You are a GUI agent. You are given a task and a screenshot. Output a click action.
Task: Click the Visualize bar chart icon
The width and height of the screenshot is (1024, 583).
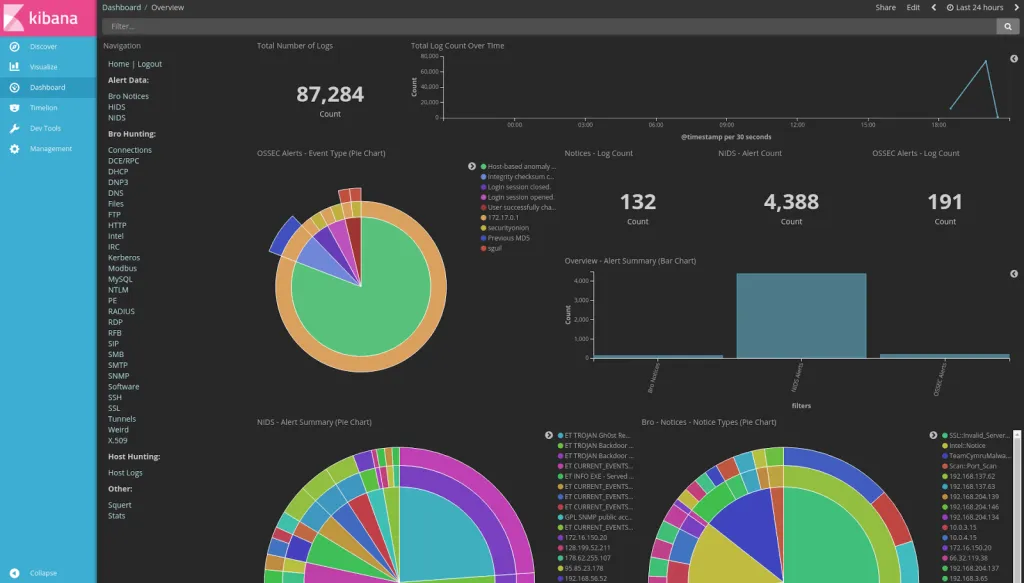(x=14, y=67)
